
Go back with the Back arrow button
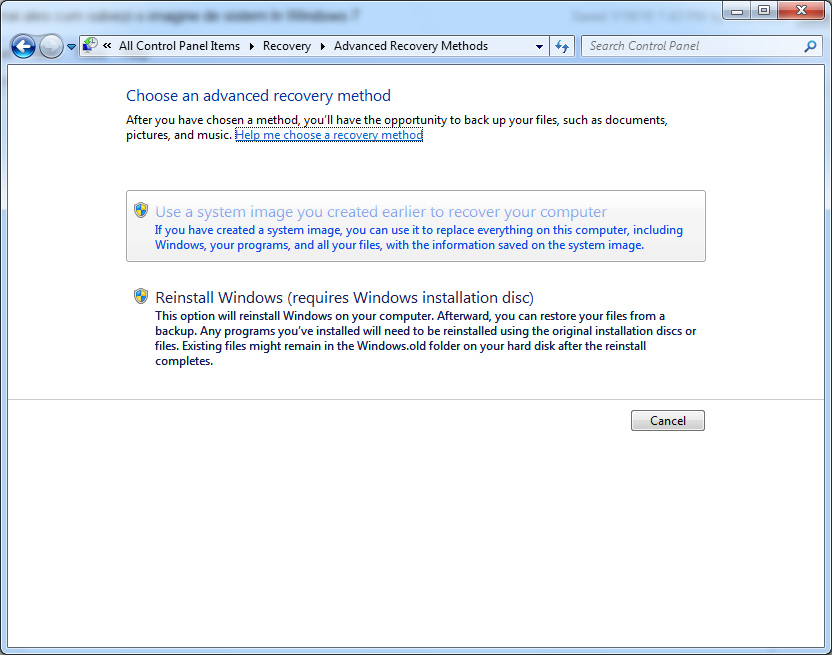(23, 46)
